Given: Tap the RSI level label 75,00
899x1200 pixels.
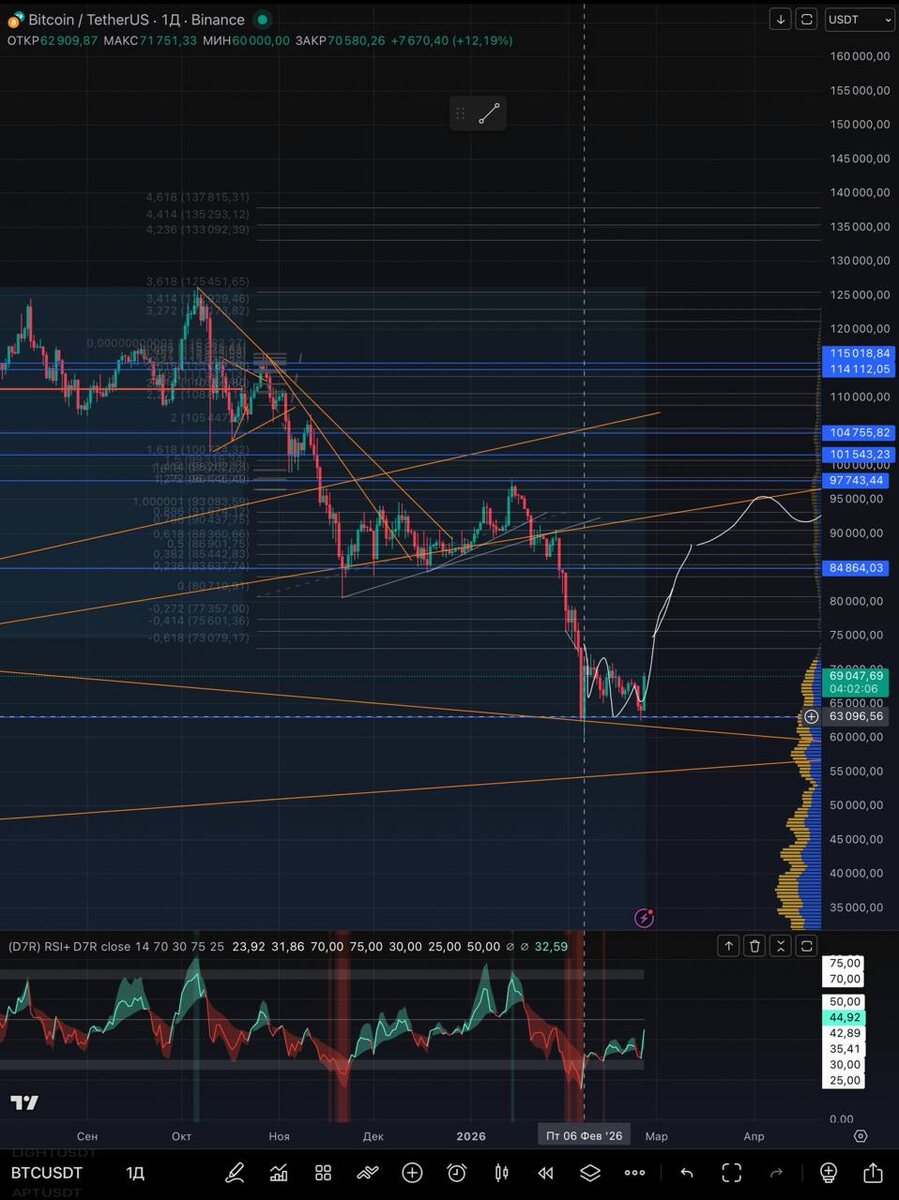Looking at the screenshot, I should click(846, 964).
